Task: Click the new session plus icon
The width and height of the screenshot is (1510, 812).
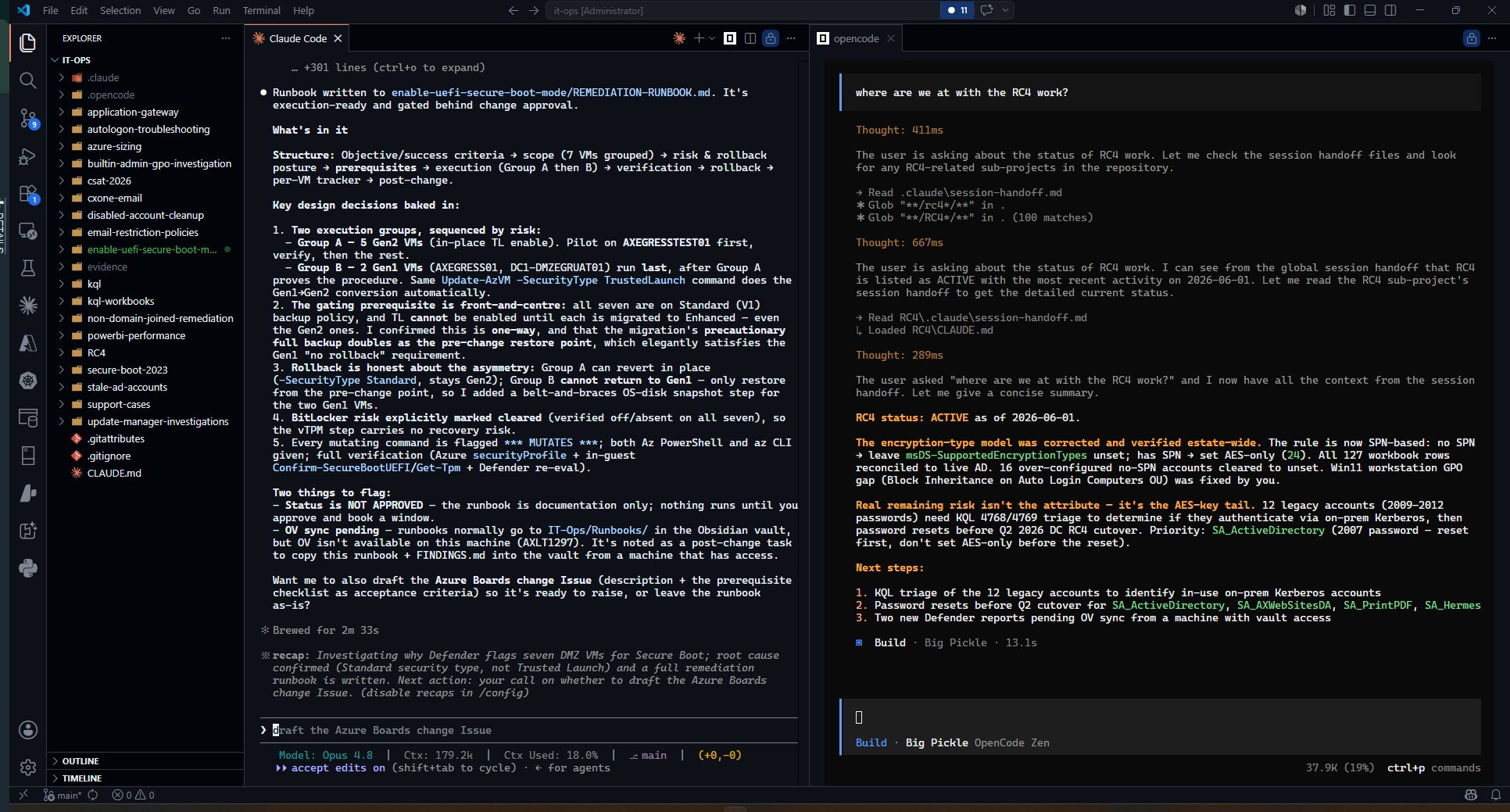Action: tap(699, 38)
